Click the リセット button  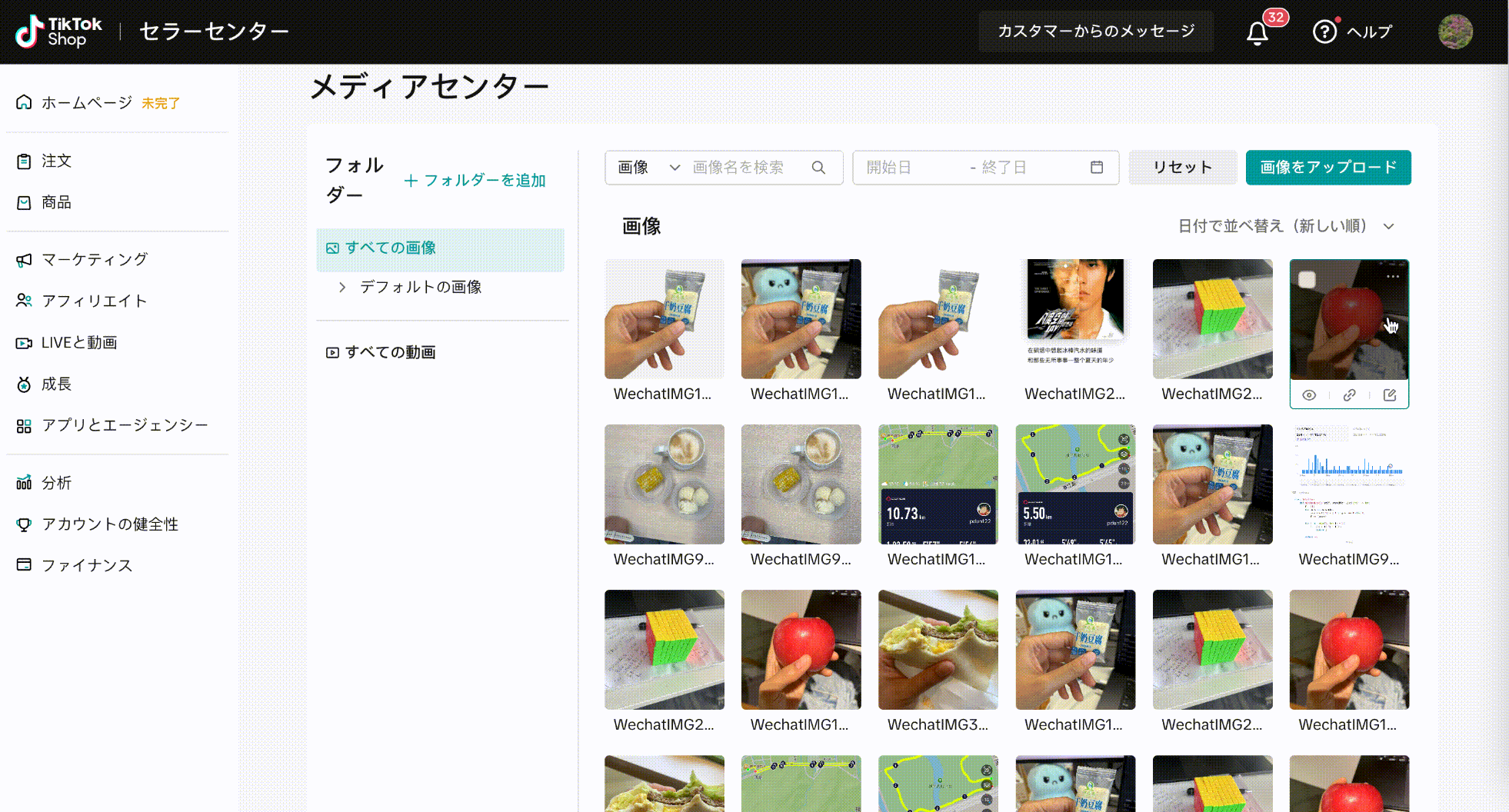tap(1183, 168)
